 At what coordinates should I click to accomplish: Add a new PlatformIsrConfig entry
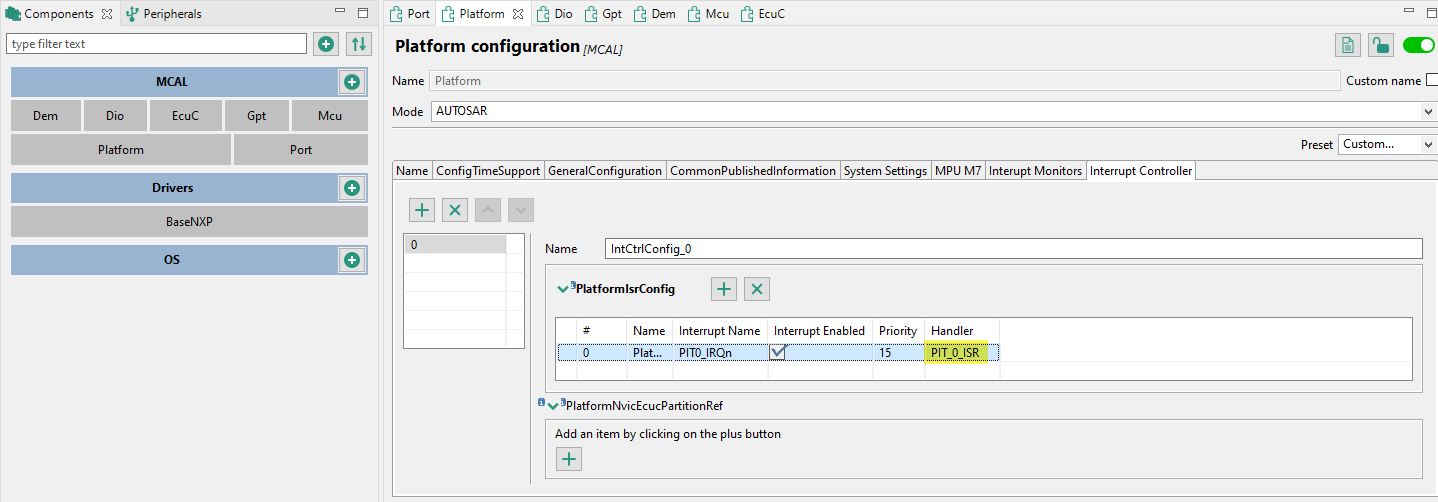point(724,289)
